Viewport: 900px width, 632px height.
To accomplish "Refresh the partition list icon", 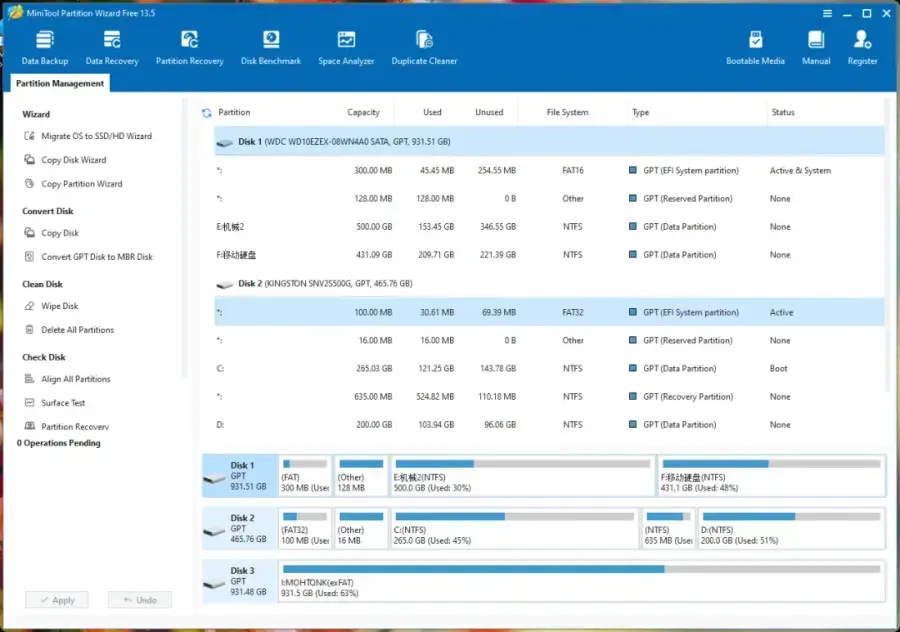I will [207, 113].
